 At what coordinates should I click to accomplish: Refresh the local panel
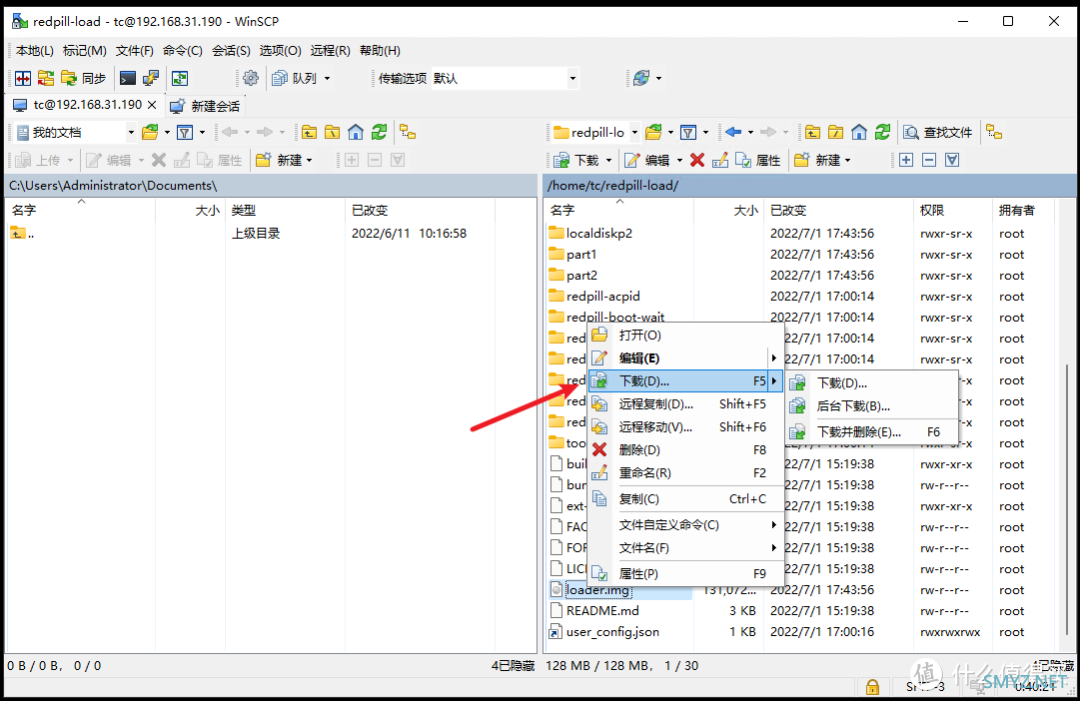click(379, 132)
